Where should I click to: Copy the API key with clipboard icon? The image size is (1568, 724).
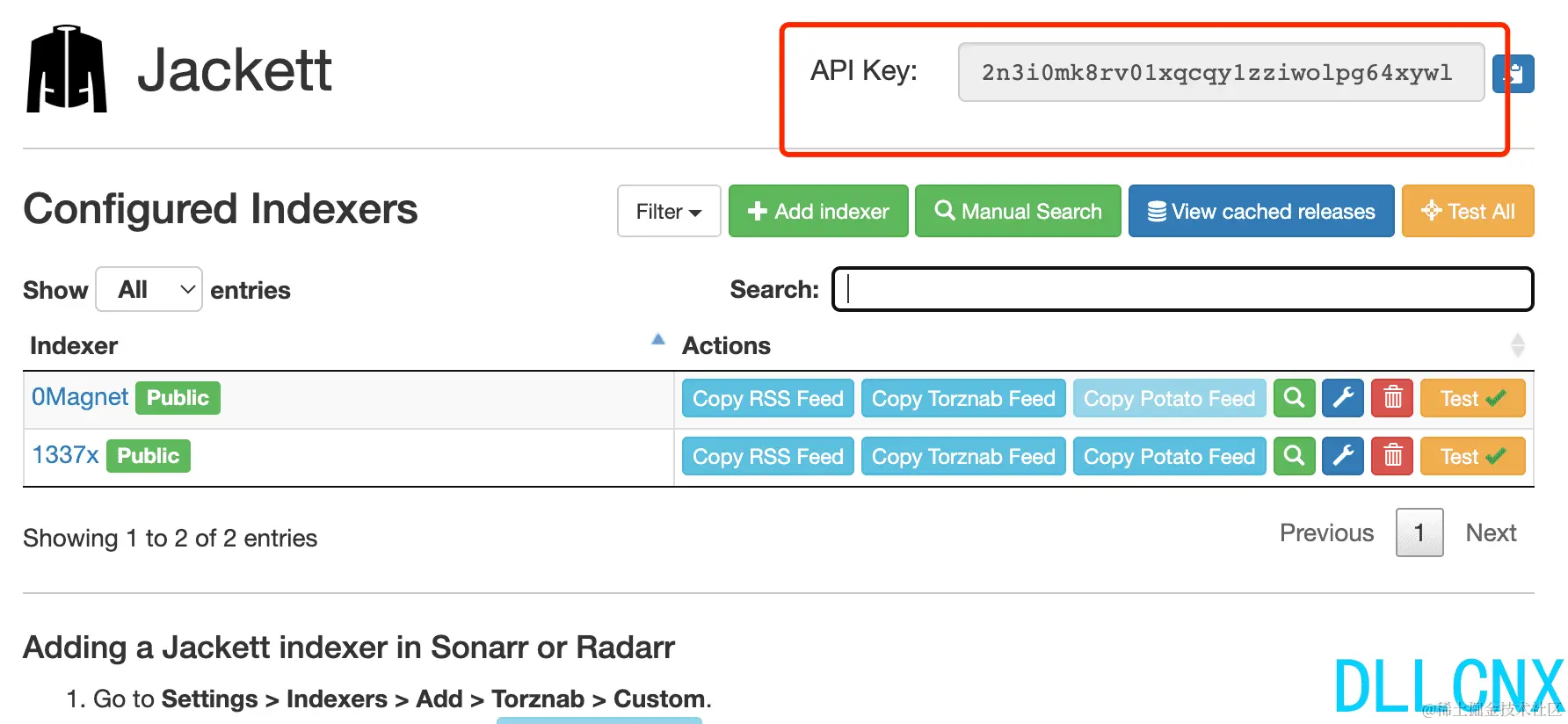pos(1514,74)
